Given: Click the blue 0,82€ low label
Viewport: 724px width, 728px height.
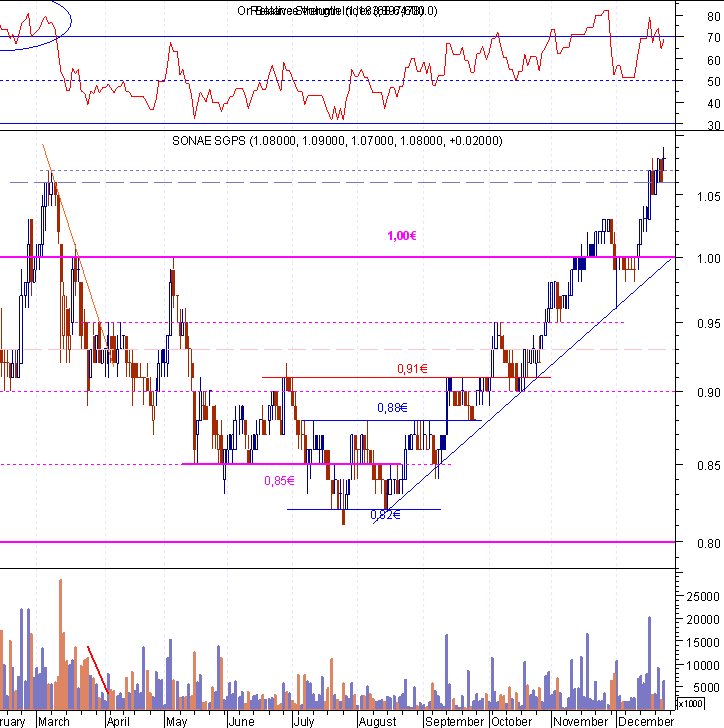Looking at the screenshot, I should click(x=385, y=514).
